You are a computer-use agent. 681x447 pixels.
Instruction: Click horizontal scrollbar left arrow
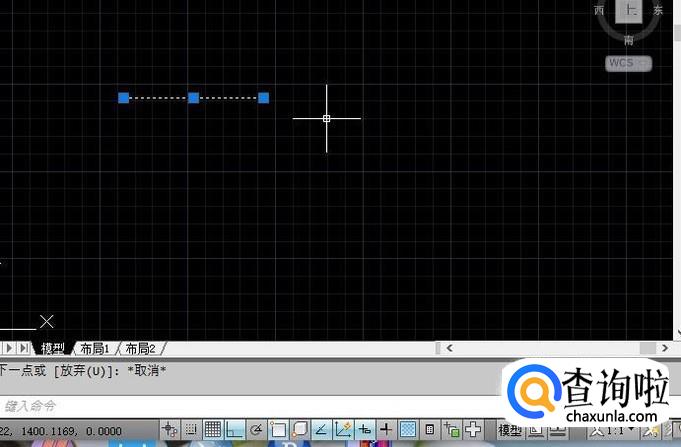[450, 348]
